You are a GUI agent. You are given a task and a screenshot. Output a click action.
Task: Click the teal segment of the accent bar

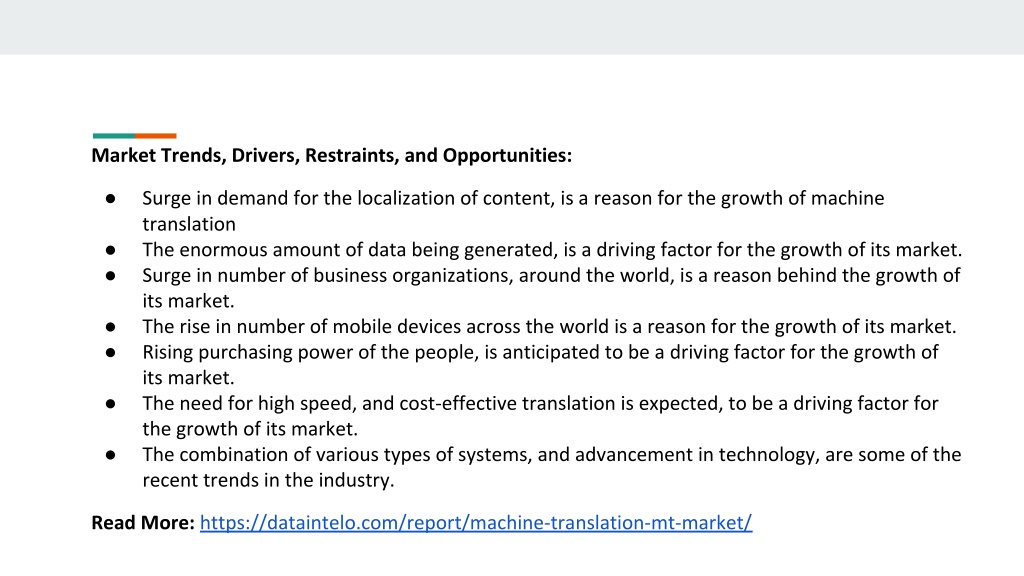tap(114, 136)
